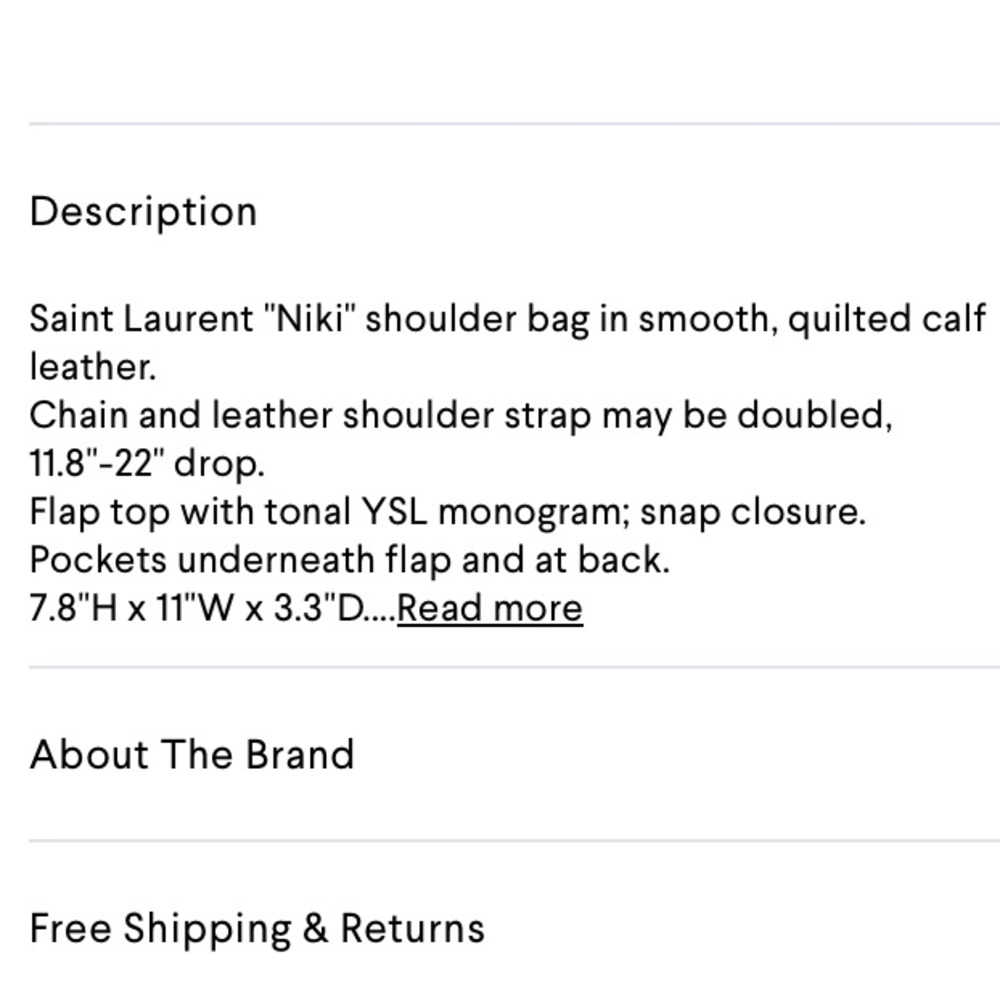Expand the "Free Shipping & Returns" section
The height and width of the screenshot is (1000, 1000).
click(257, 928)
